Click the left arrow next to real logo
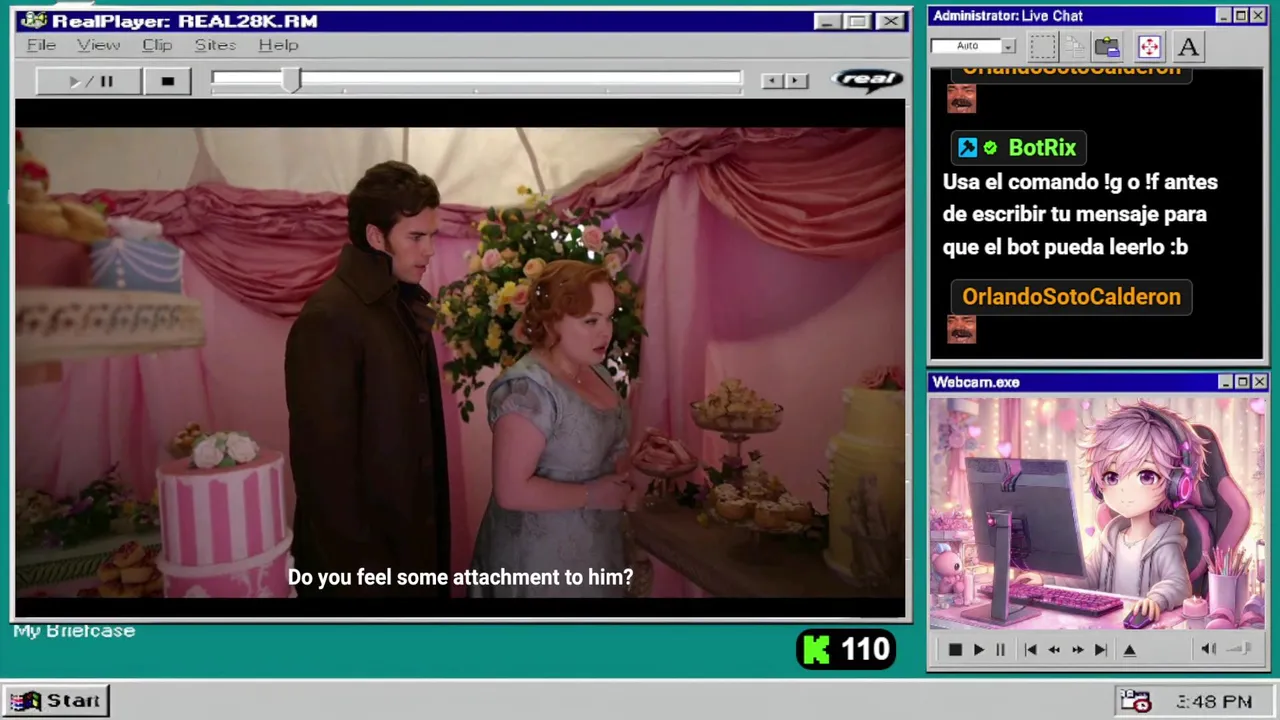Image resolution: width=1280 pixels, height=720 pixels. 771,81
